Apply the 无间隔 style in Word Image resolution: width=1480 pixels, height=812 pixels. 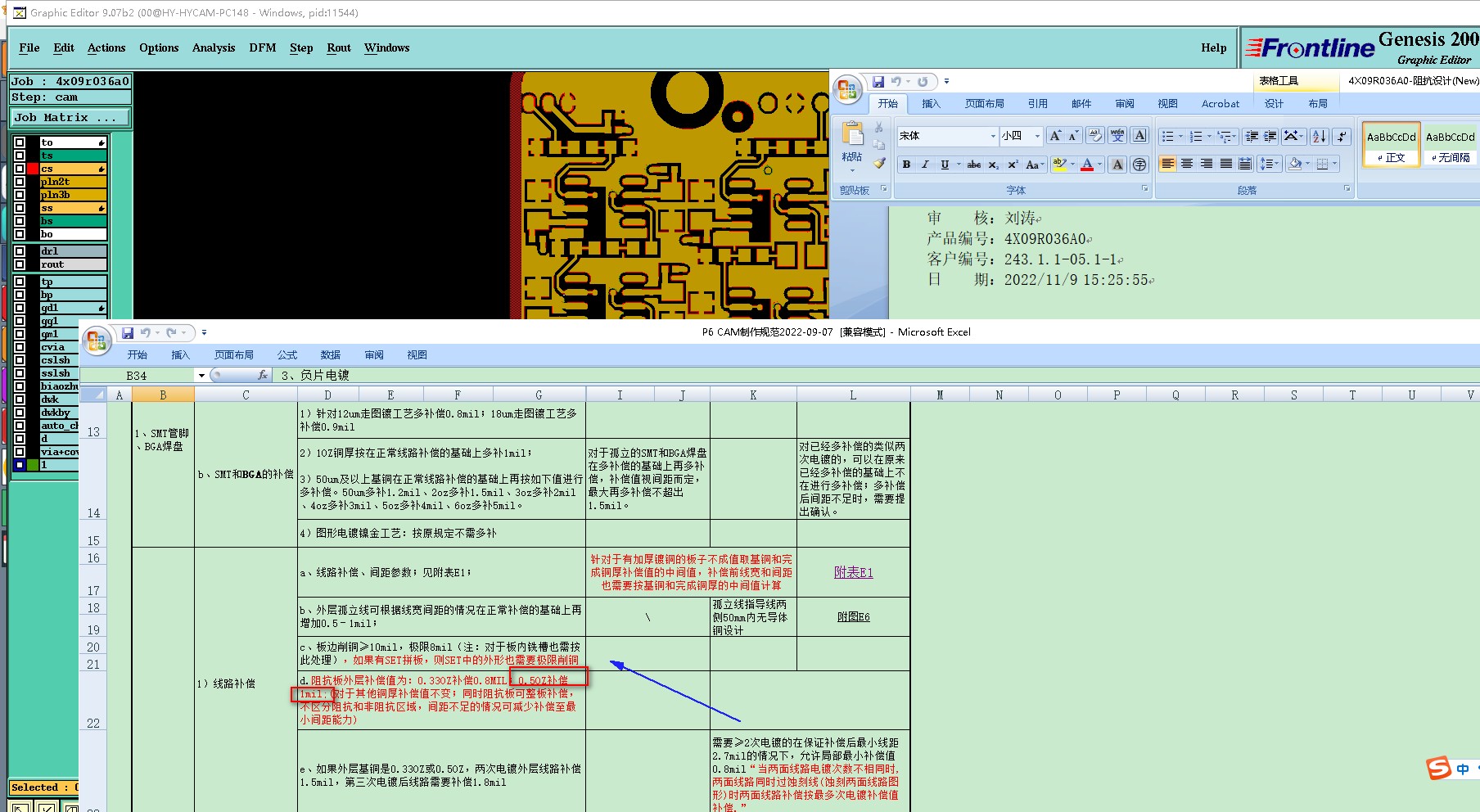(x=1450, y=144)
